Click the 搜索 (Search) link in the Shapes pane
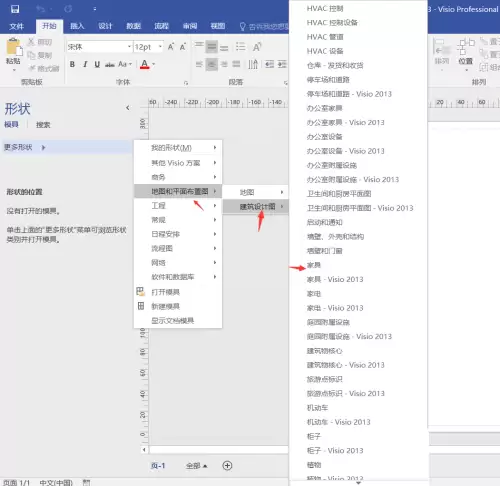 click(43, 125)
